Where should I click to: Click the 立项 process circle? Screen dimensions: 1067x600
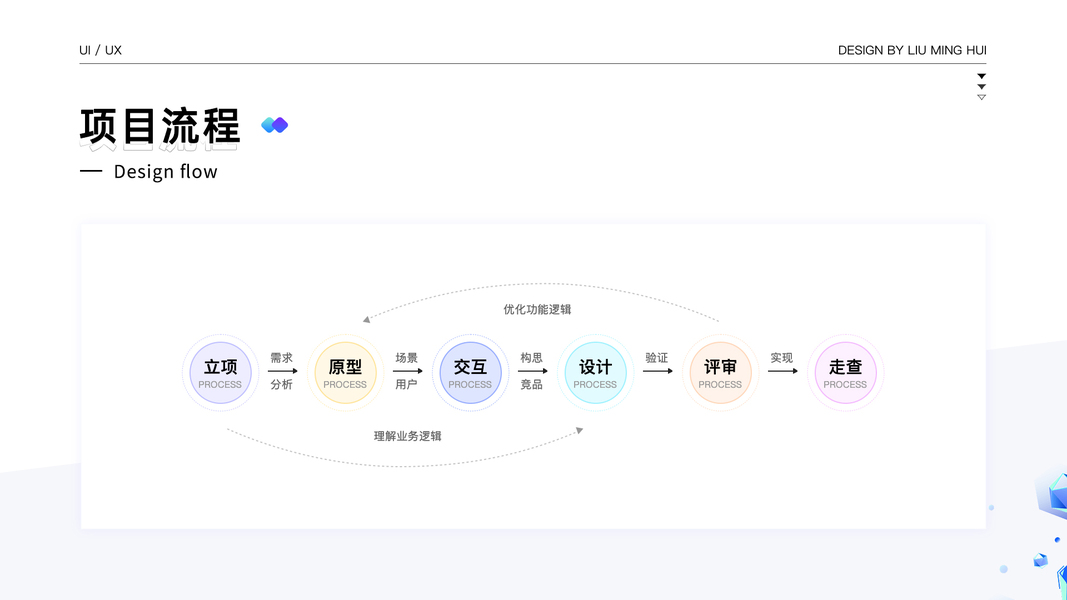pyautogui.click(x=220, y=373)
